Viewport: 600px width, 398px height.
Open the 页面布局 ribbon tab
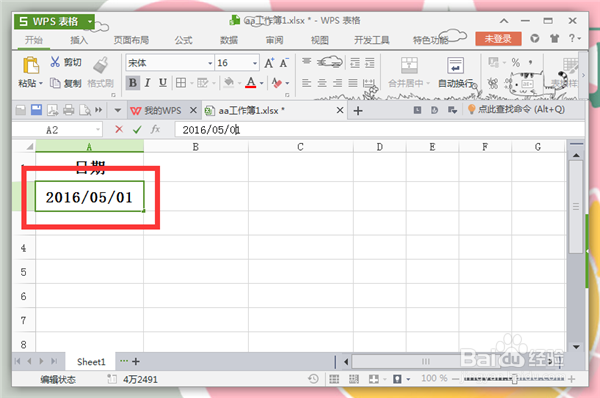(x=131, y=40)
